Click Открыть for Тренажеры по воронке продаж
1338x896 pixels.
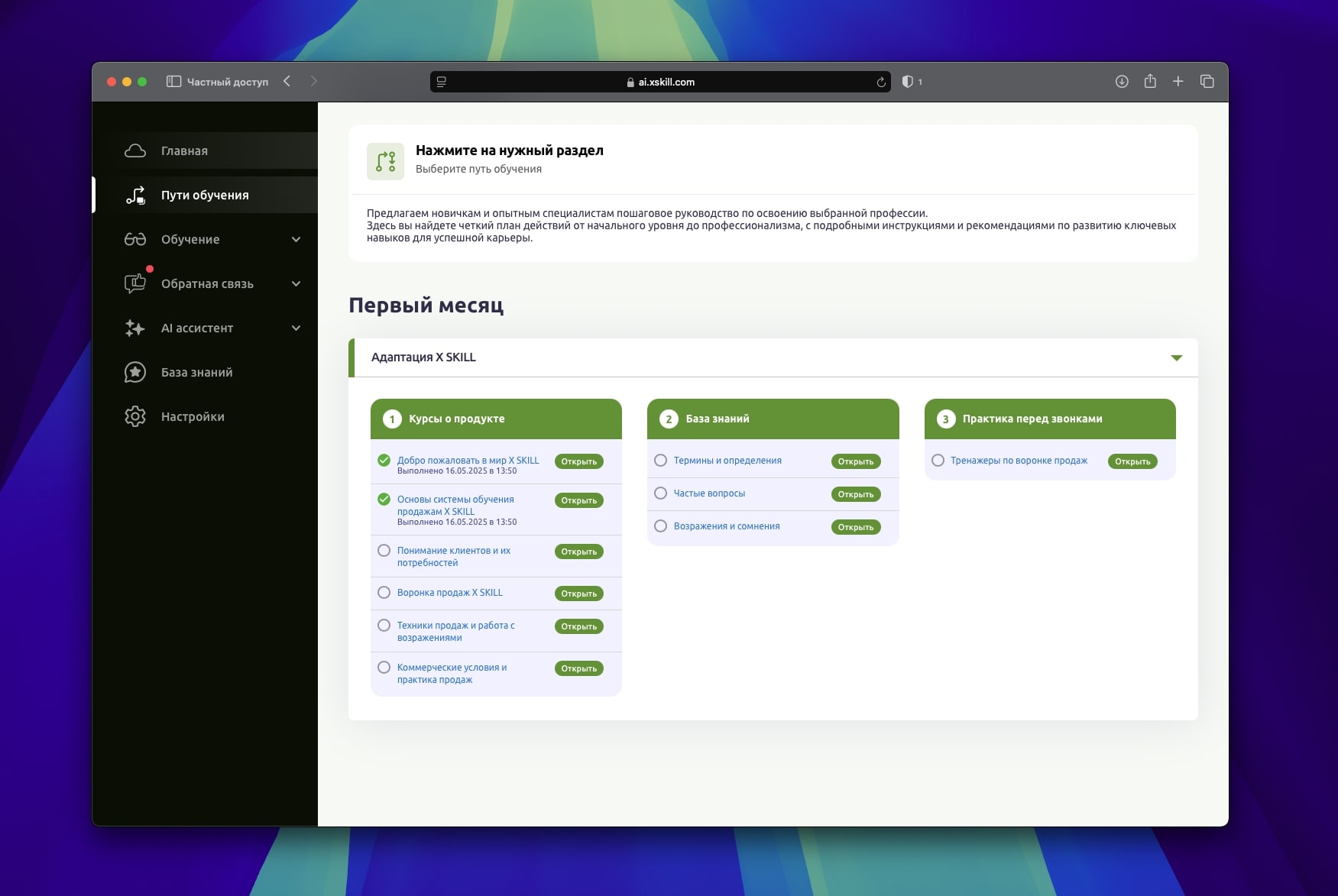click(x=1132, y=461)
